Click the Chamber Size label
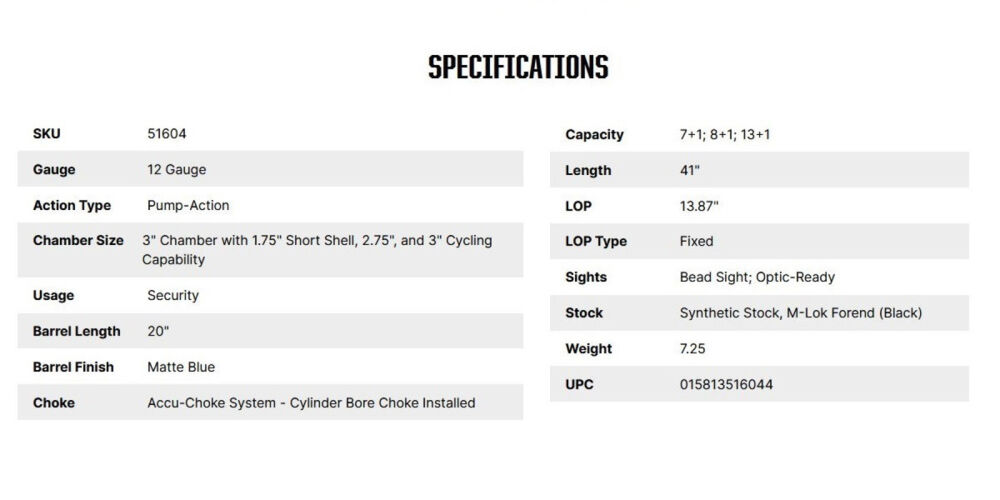 pyautogui.click(x=78, y=241)
